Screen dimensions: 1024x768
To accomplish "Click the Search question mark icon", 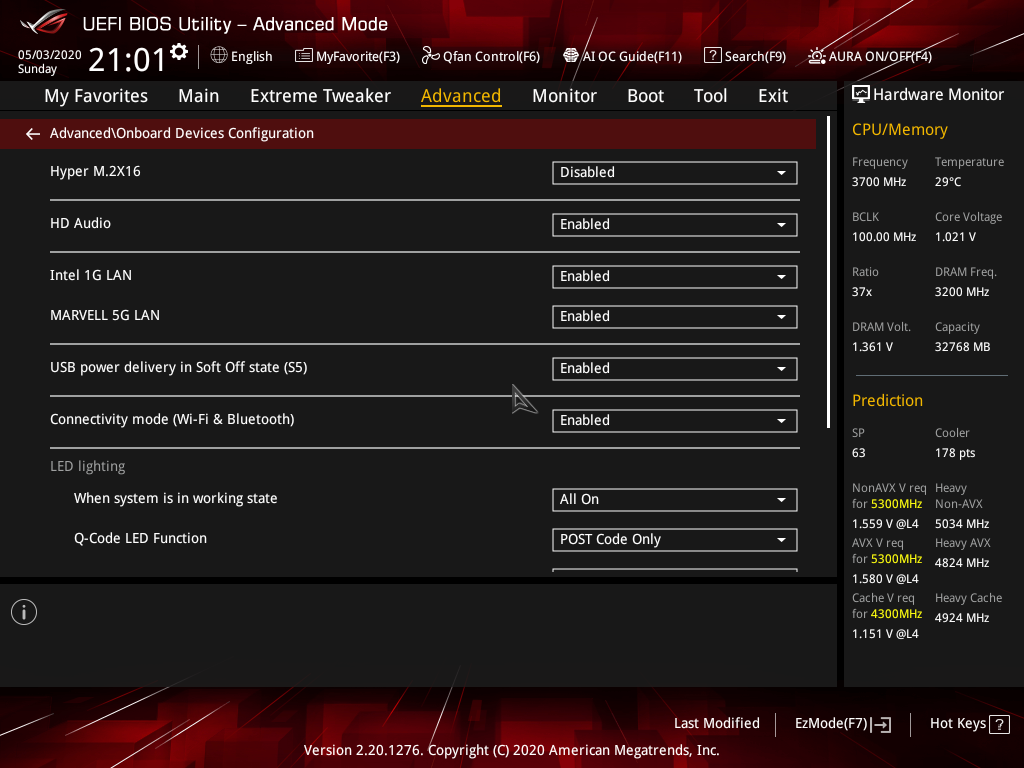I will (x=712, y=56).
